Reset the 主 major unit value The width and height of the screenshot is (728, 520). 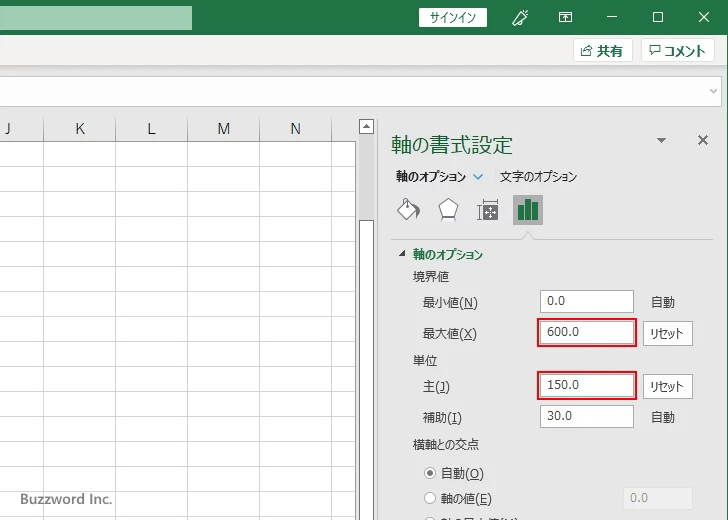click(x=668, y=386)
